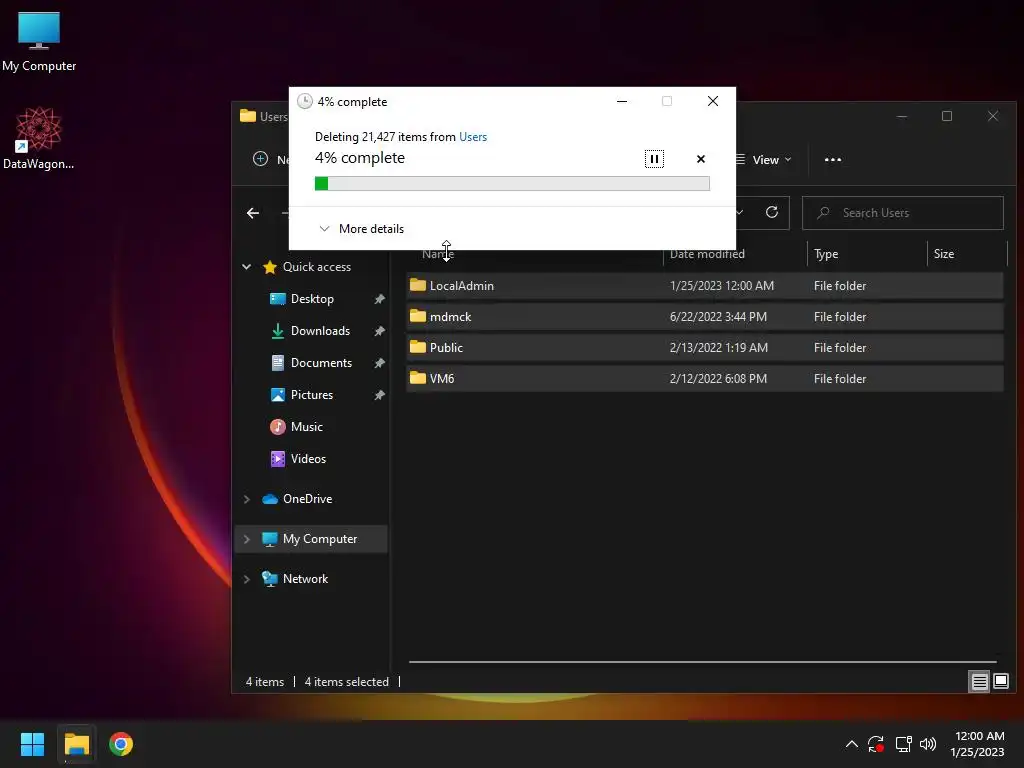Screen dimensions: 1024x768
Task: Pause the delete operation
Action: (x=654, y=159)
